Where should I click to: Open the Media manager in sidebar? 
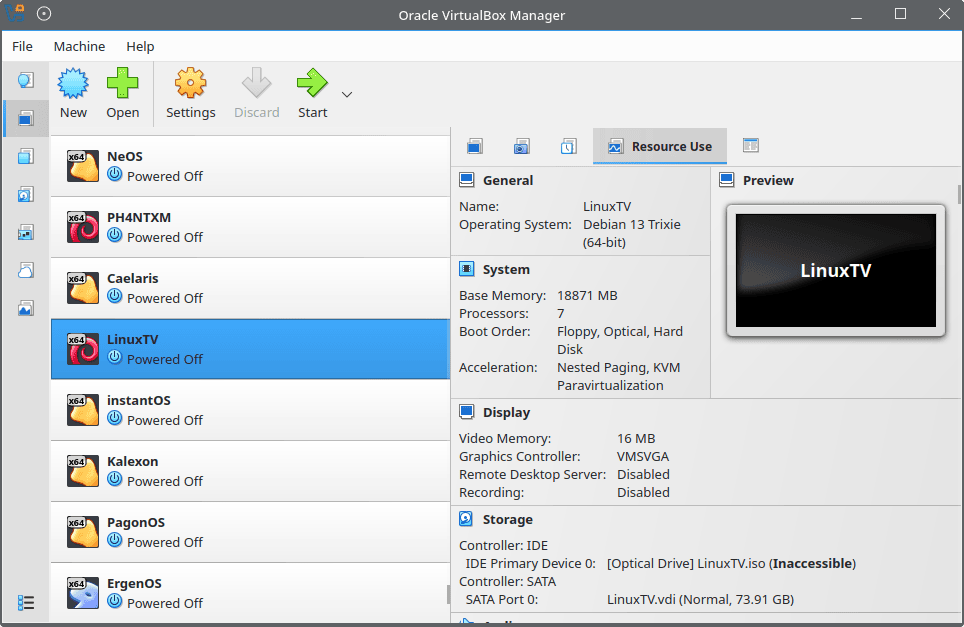tap(26, 194)
